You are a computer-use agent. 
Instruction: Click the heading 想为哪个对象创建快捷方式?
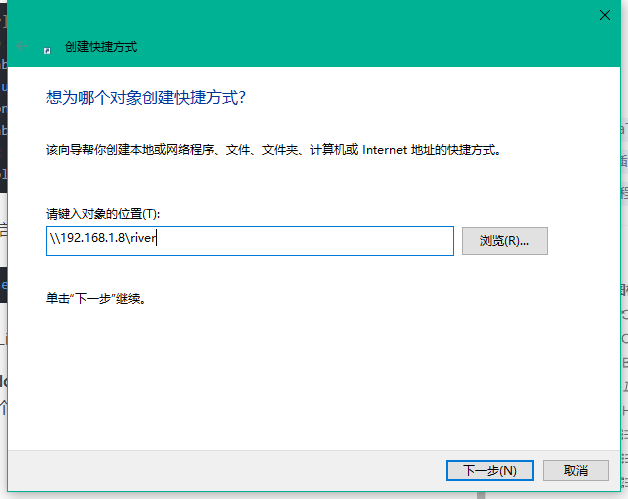pos(146,97)
